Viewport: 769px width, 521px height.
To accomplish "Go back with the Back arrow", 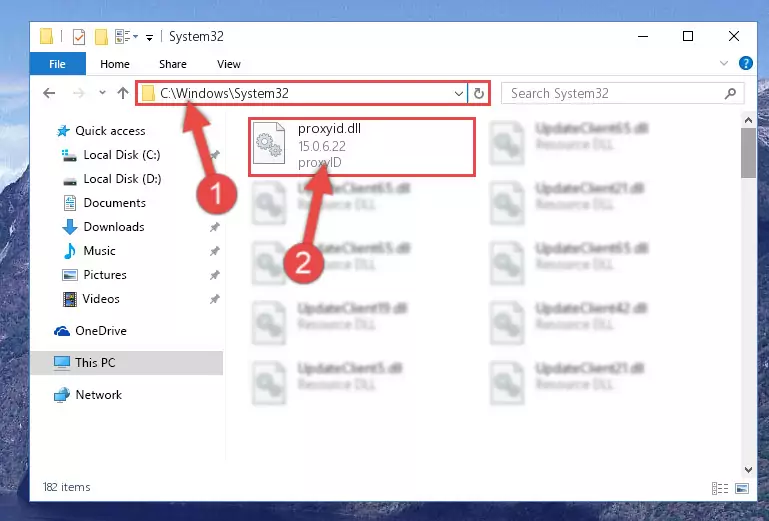I will (49, 93).
